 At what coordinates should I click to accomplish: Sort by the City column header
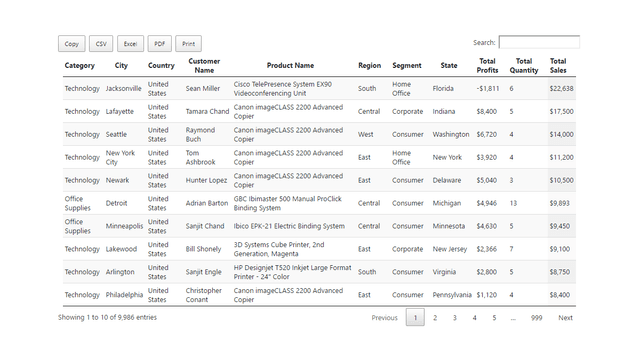pyautogui.click(x=121, y=65)
